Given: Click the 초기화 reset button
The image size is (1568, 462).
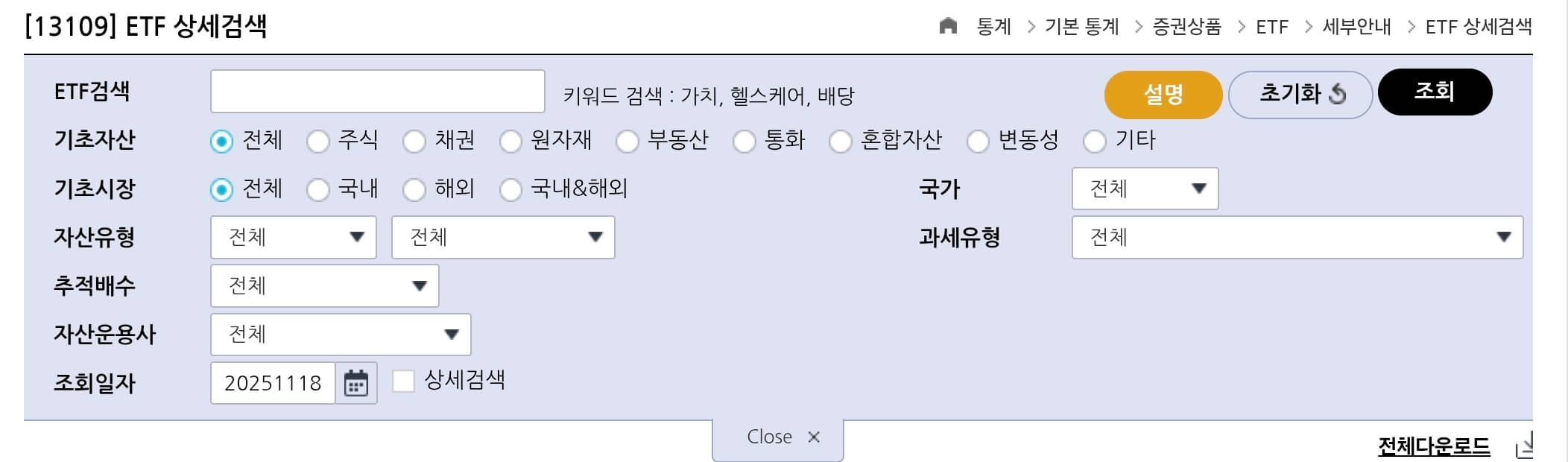Looking at the screenshot, I should 1300,95.
